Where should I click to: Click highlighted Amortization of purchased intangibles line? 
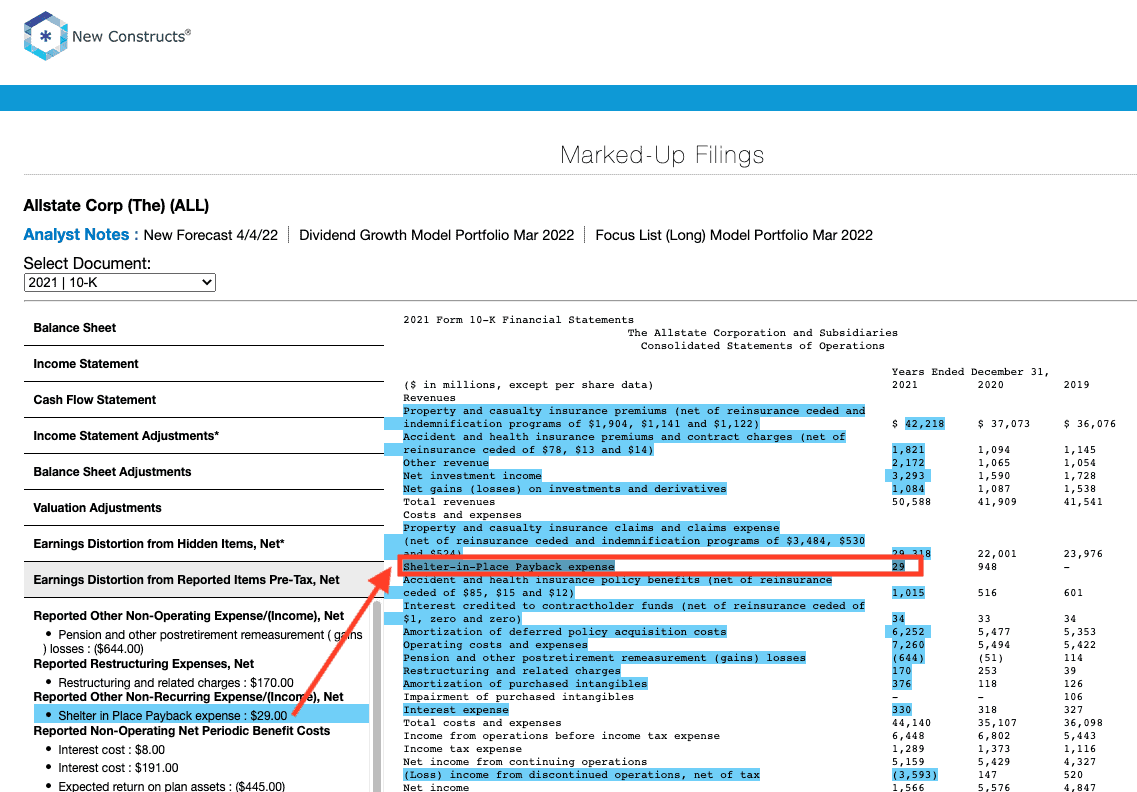tap(525, 684)
